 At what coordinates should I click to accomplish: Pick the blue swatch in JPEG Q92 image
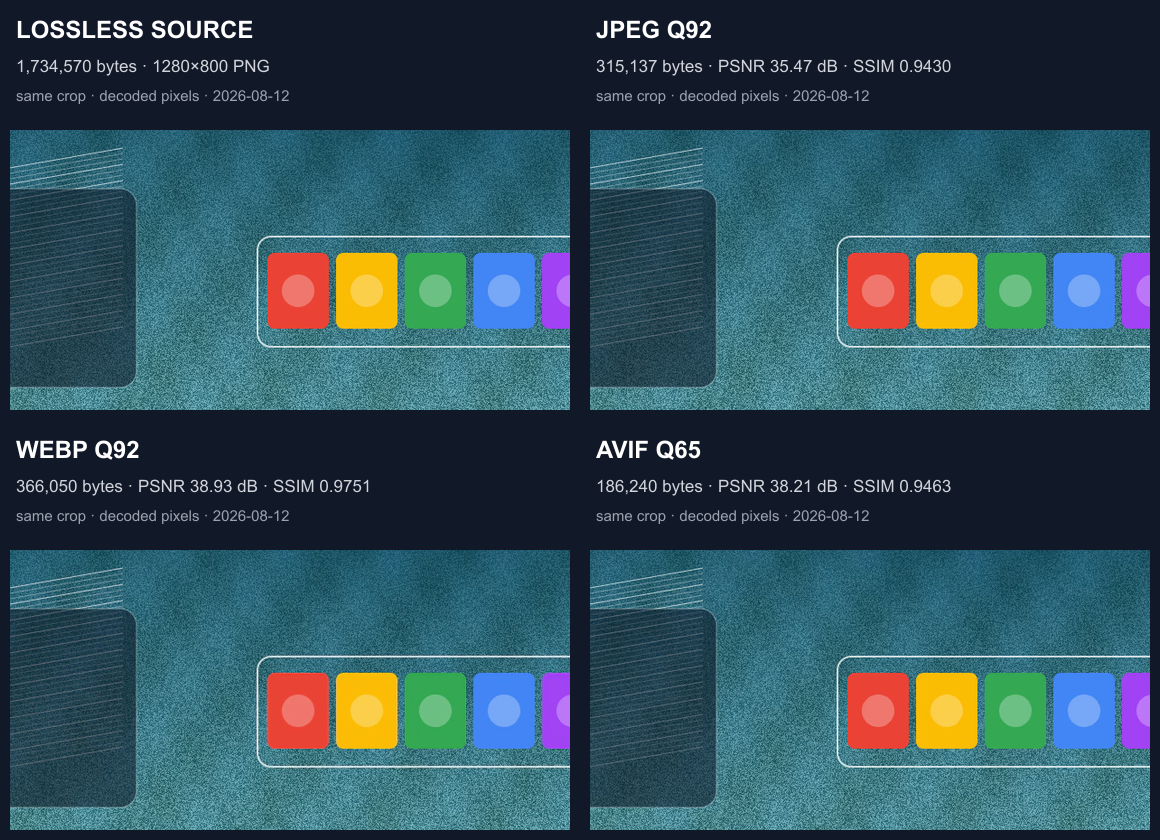1084,291
